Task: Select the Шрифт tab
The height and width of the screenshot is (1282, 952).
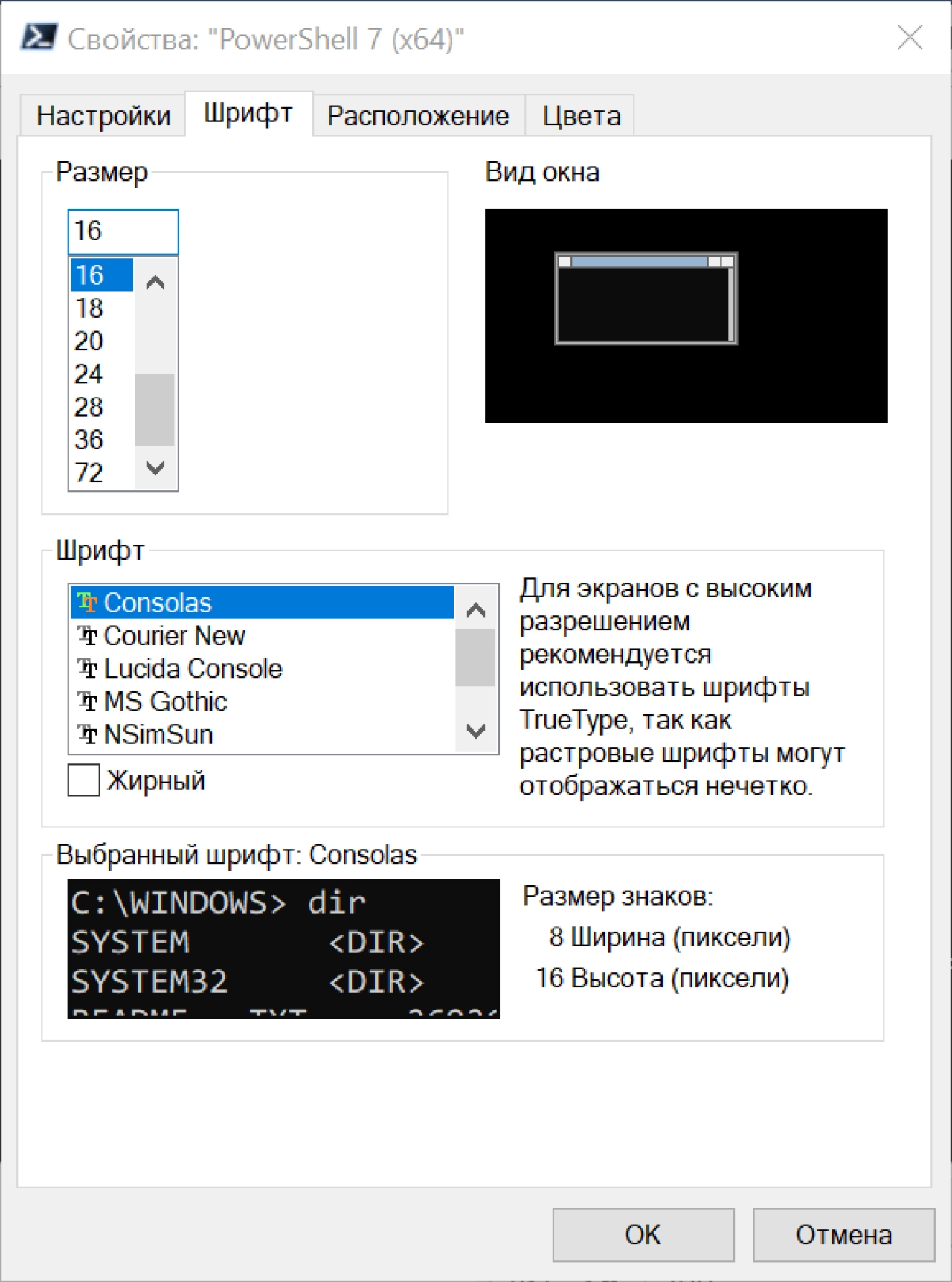Action: (248, 113)
